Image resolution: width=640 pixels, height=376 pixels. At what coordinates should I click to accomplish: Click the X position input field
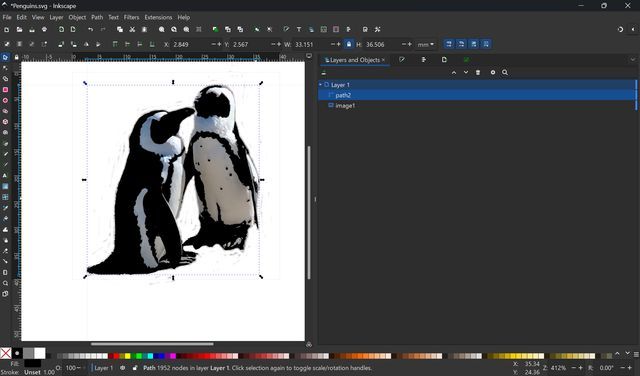tap(190, 44)
